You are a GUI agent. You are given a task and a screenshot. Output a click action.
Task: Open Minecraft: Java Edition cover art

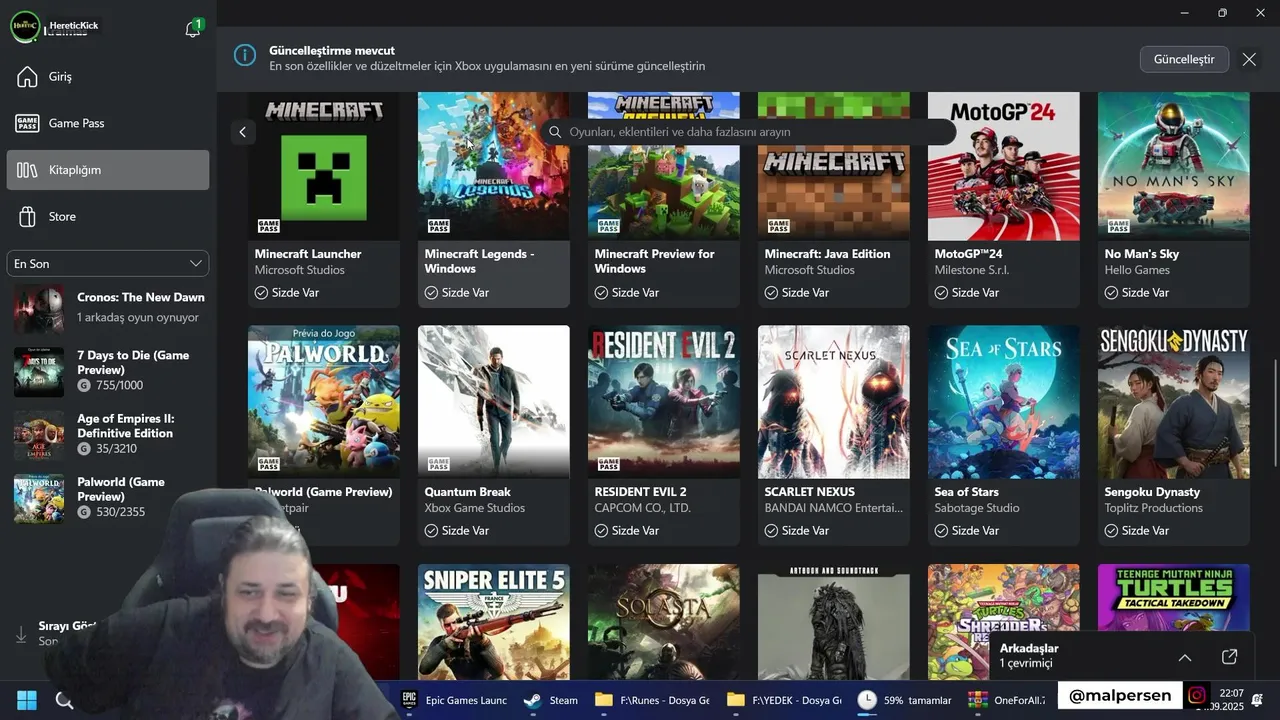[x=834, y=166]
